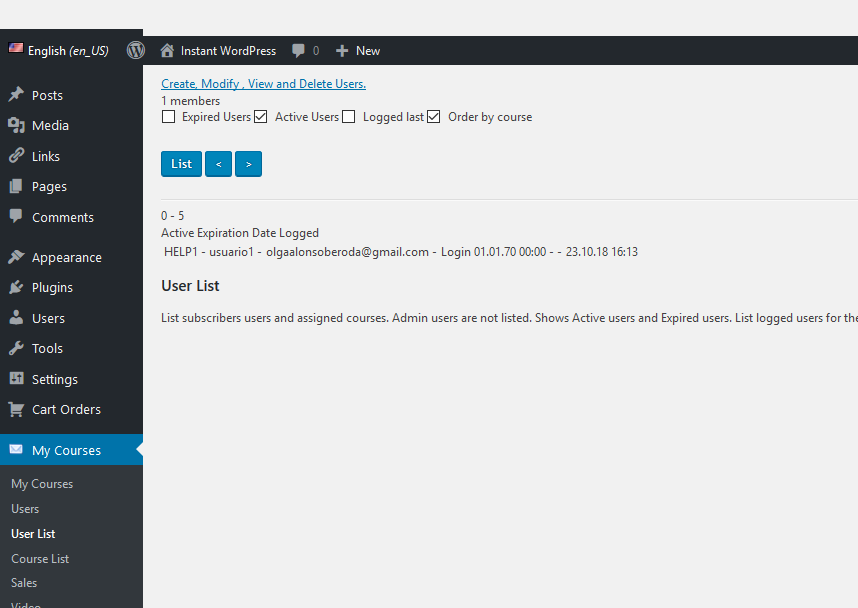Click the comment count 0 in admin bar
Viewport: 858px width, 608px height.
[x=316, y=51]
